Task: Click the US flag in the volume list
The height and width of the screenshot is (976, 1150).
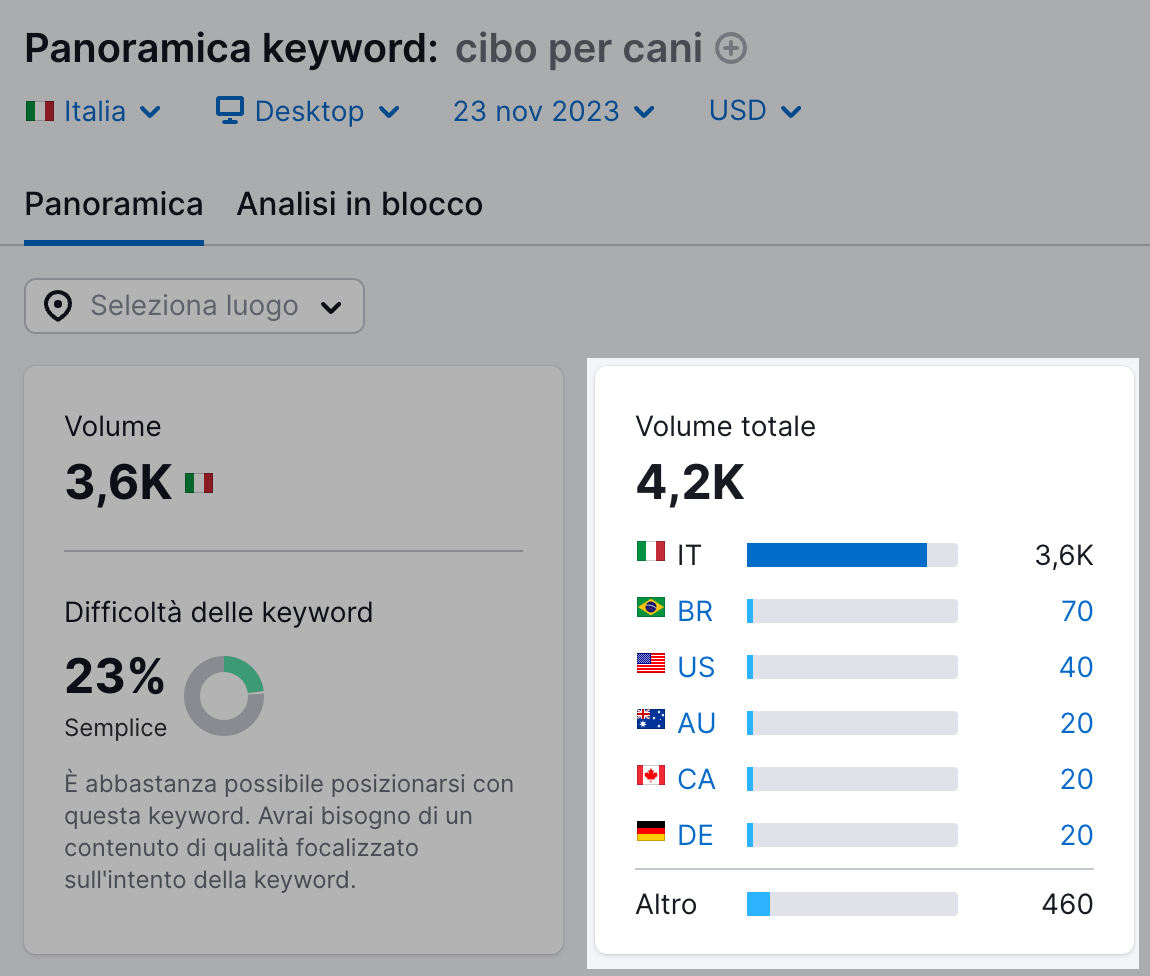Action: 649,666
